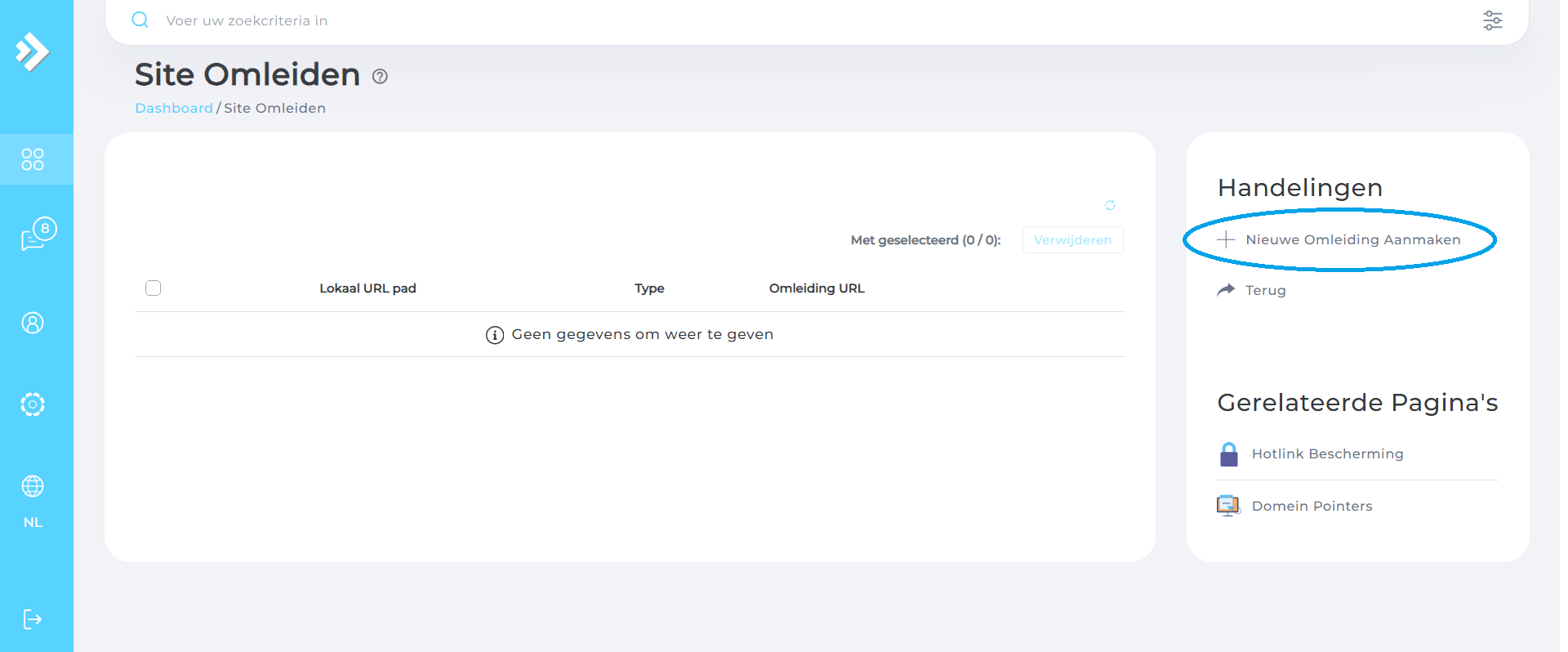The image size is (1568, 652).
Task: Go to the Dashboard breadcrumb link
Action: [173, 108]
